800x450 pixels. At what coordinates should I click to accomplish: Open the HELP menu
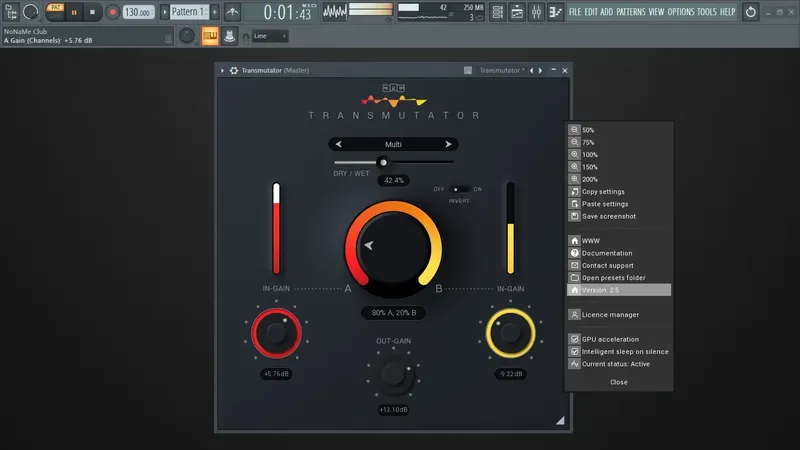pyautogui.click(x=728, y=12)
